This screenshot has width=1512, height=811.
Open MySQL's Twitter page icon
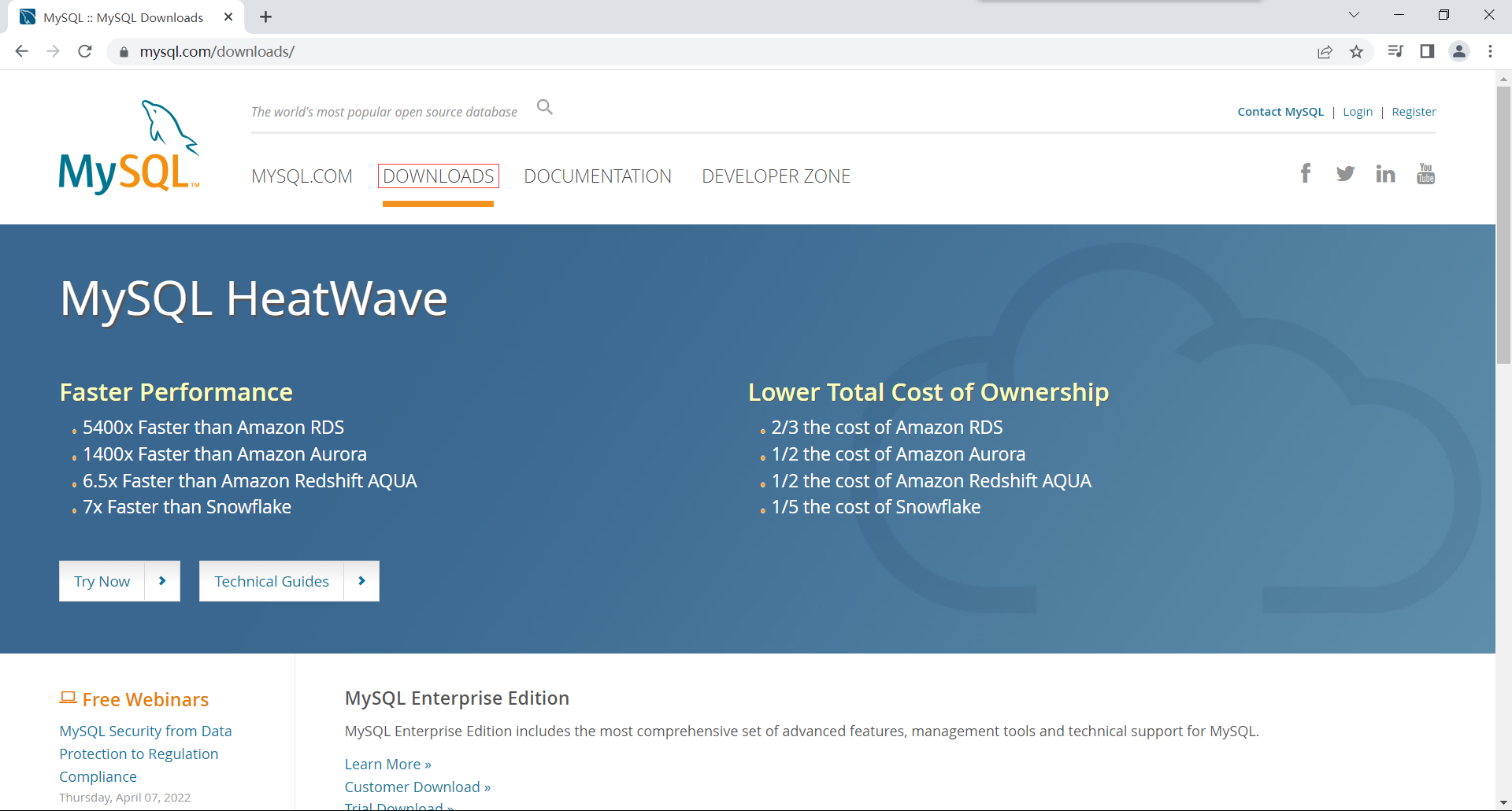click(x=1345, y=173)
